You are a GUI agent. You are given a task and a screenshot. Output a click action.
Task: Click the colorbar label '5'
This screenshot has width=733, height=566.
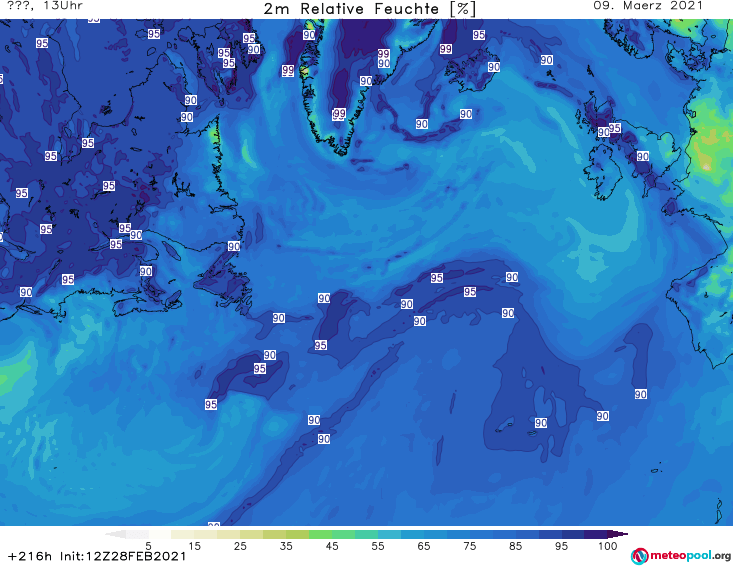pyautogui.click(x=148, y=545)
